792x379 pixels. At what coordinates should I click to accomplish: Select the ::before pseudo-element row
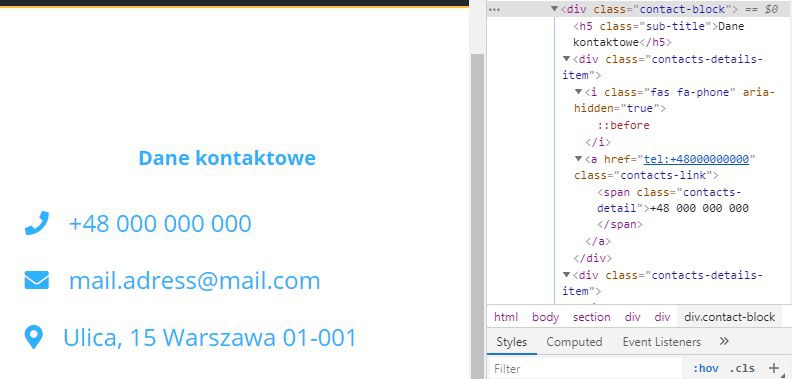click(624, 125)
